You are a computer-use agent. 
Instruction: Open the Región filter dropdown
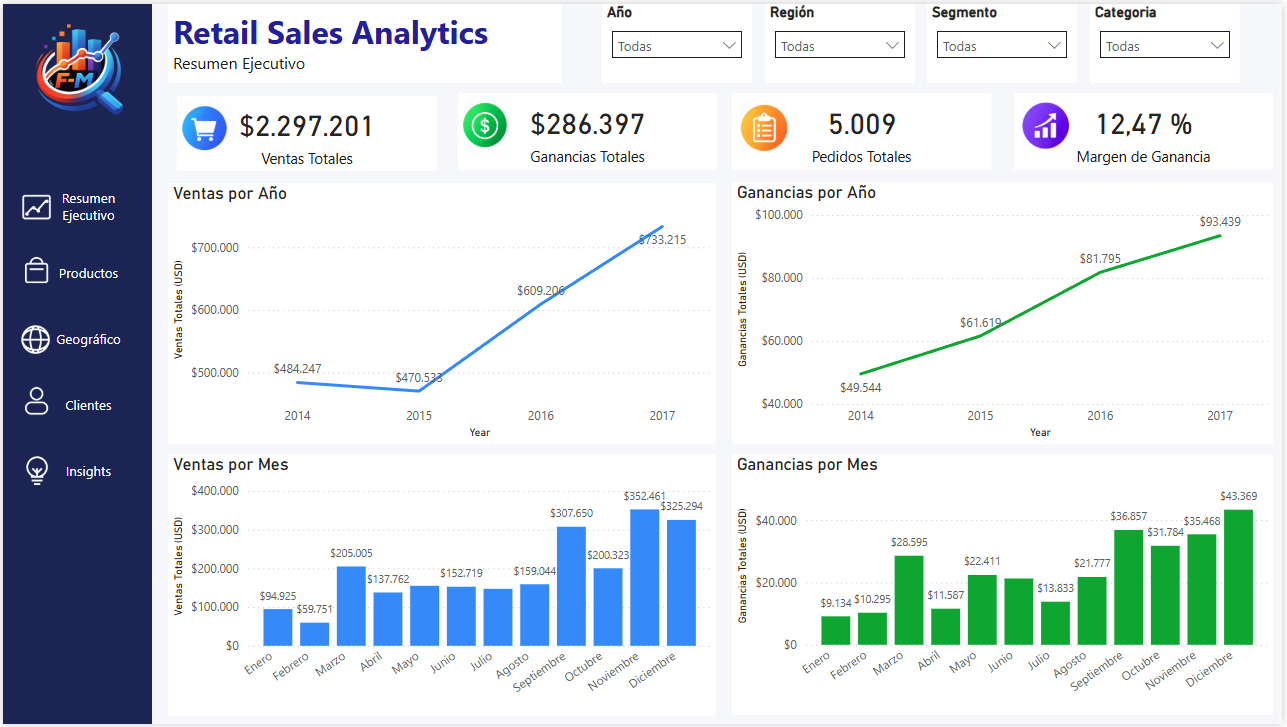[840, 45]
